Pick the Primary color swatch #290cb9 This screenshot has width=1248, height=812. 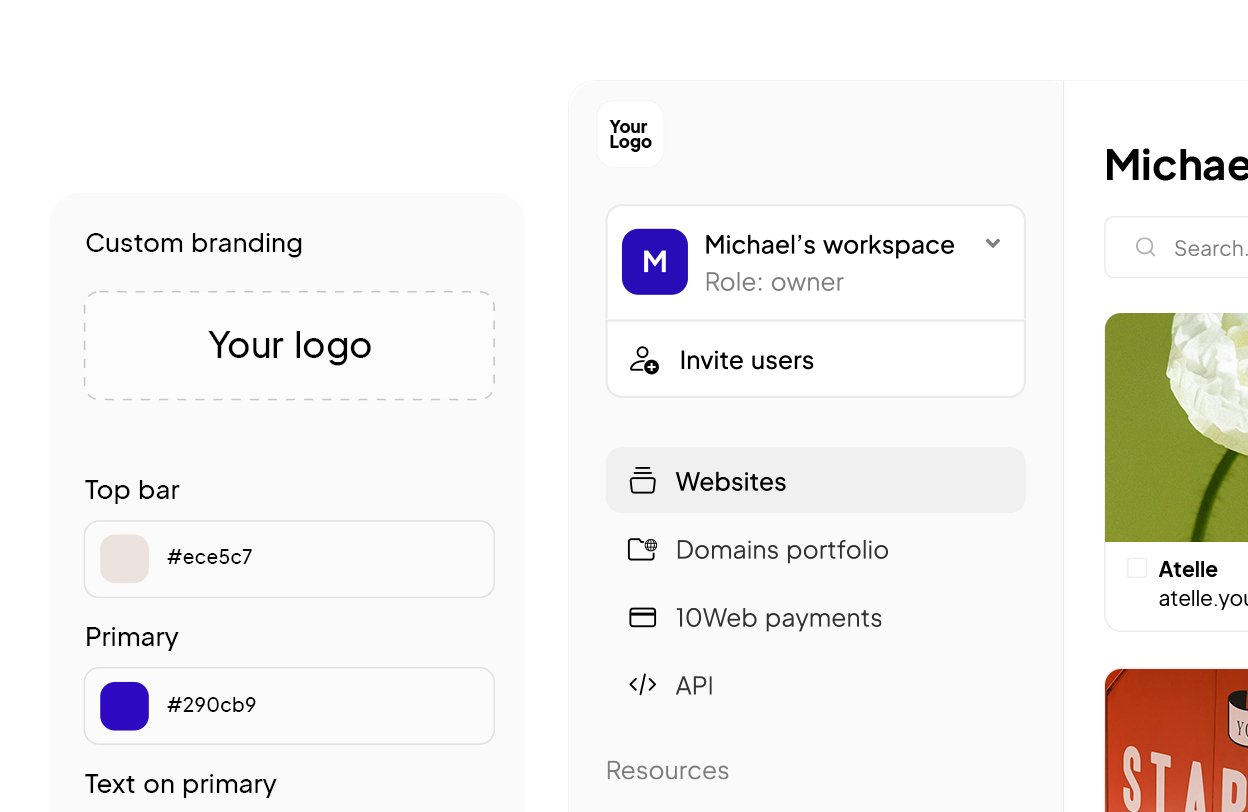tap(125, 705)
